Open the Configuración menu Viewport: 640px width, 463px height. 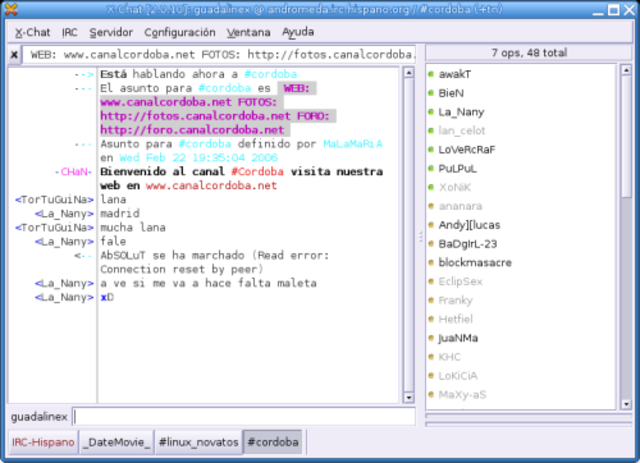[x=180, y=32]
